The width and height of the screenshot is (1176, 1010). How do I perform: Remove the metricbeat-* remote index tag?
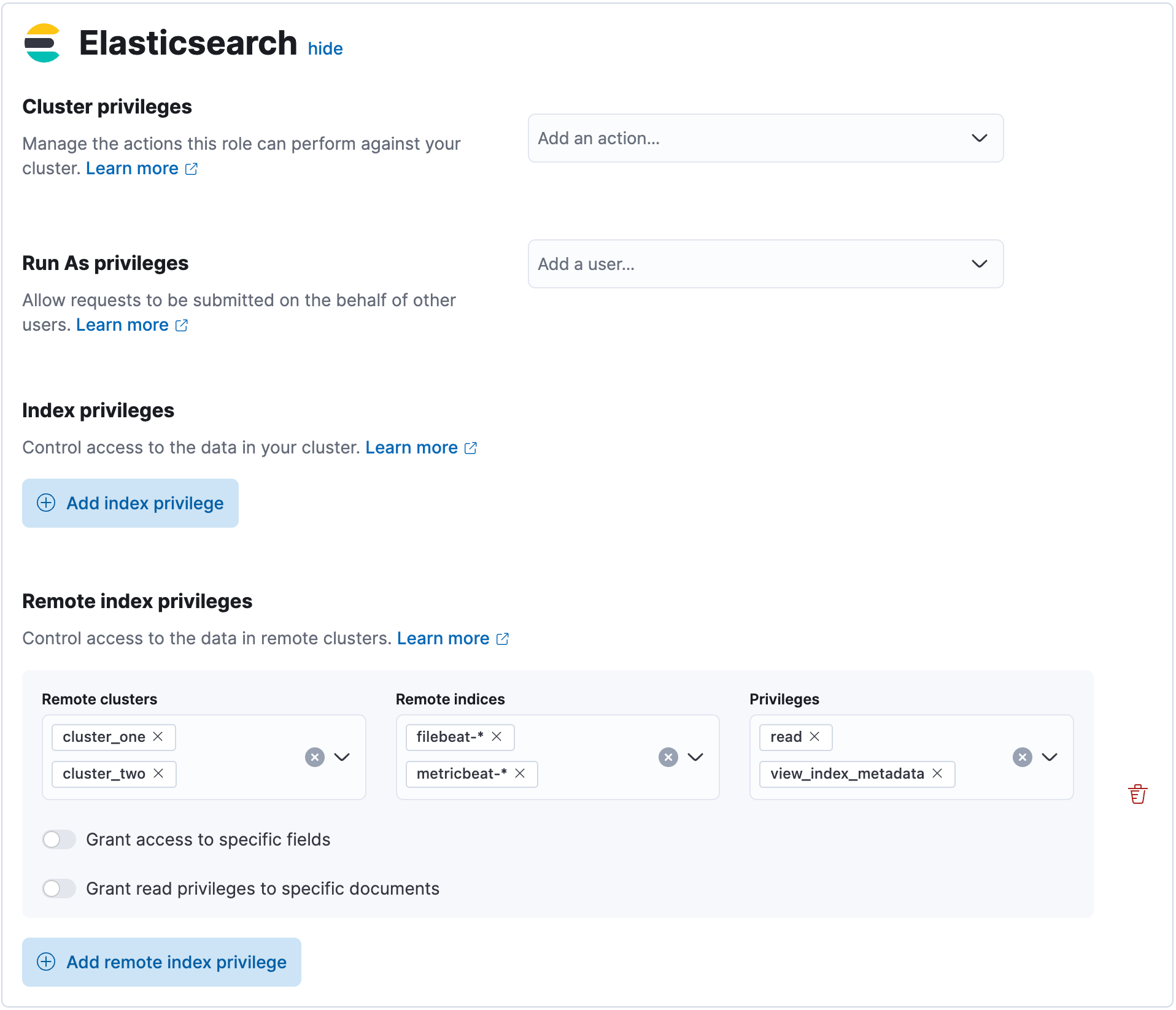click(x=519, y=774)
